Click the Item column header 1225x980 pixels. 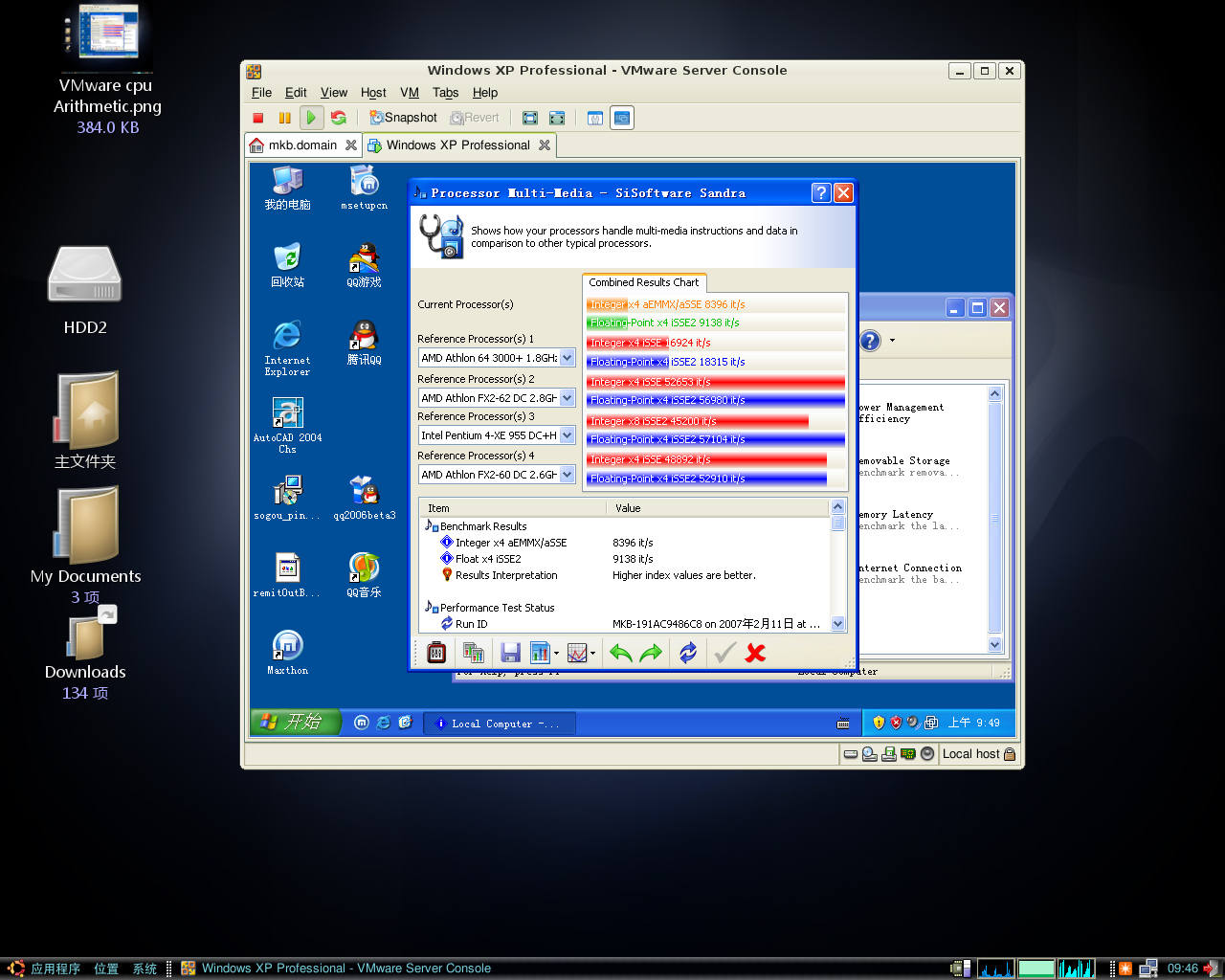pyautogui.click(x=513, y=508)
